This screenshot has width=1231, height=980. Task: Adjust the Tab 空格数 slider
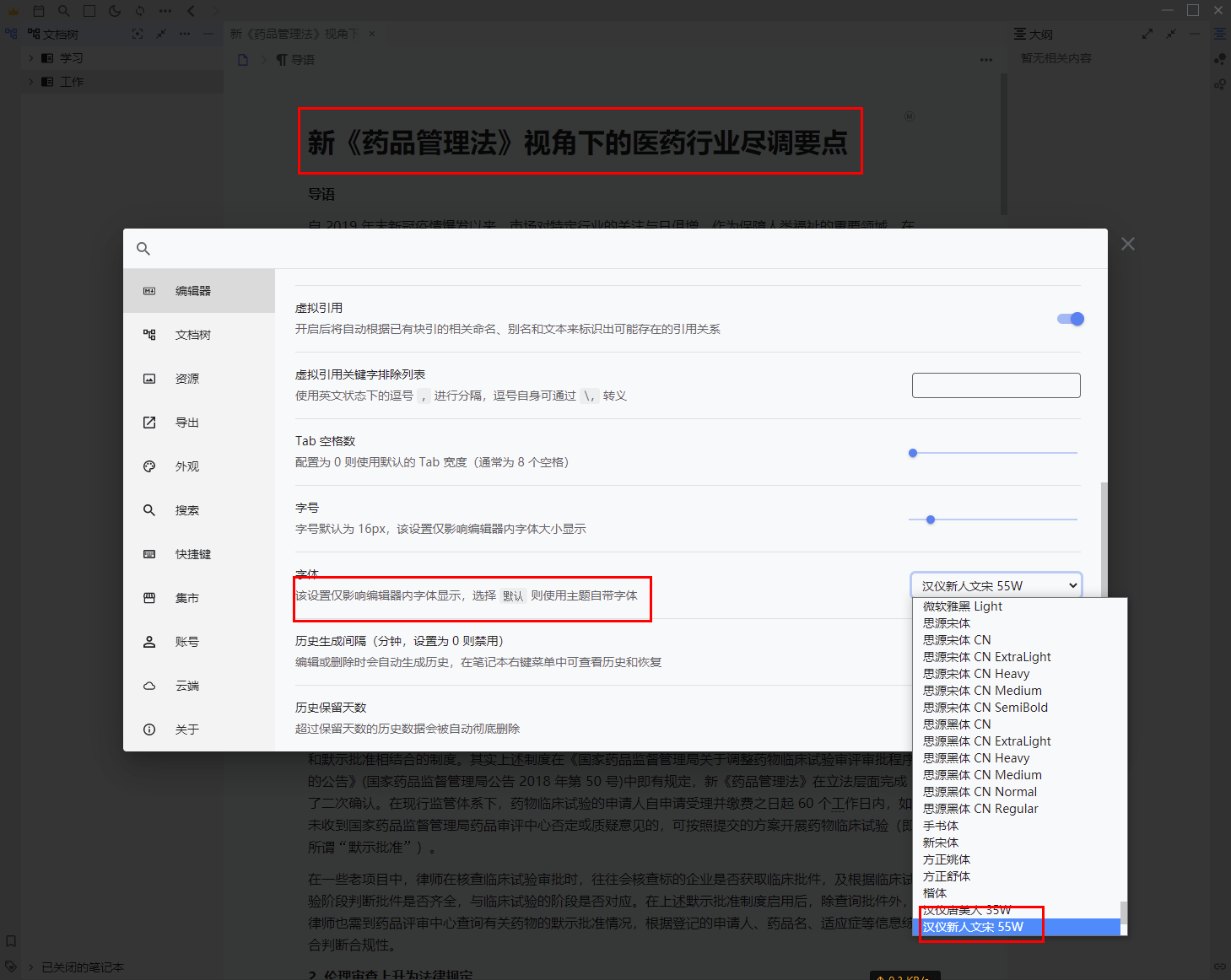click(x=993, y=453)
